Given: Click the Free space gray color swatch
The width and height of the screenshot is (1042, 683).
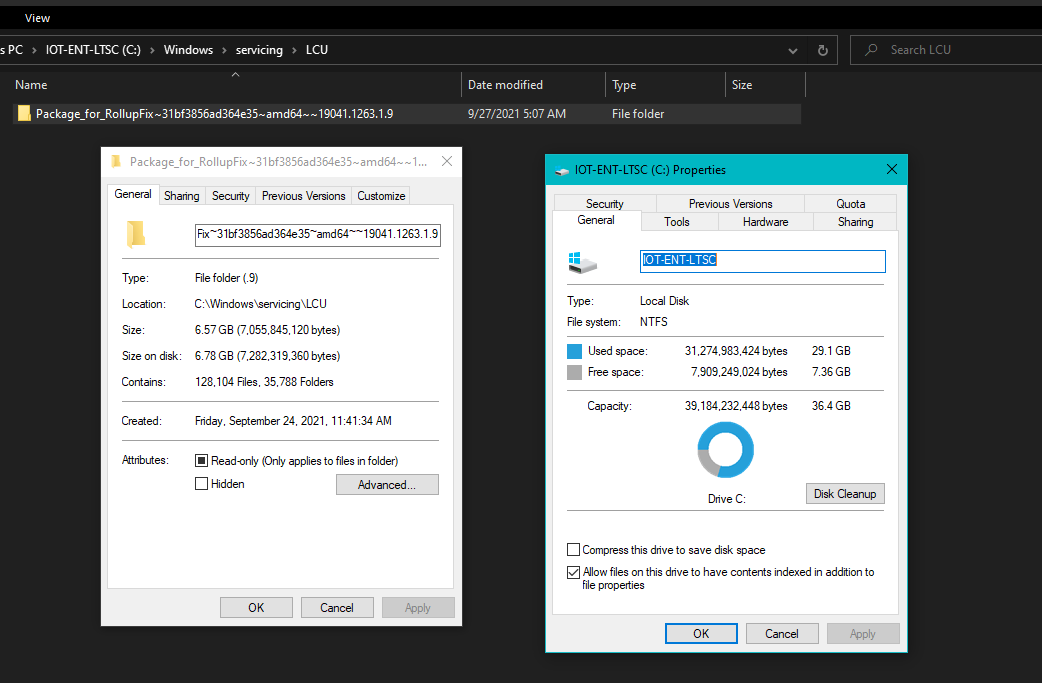Looking at the screenshot, I should (x=574, y=372).
